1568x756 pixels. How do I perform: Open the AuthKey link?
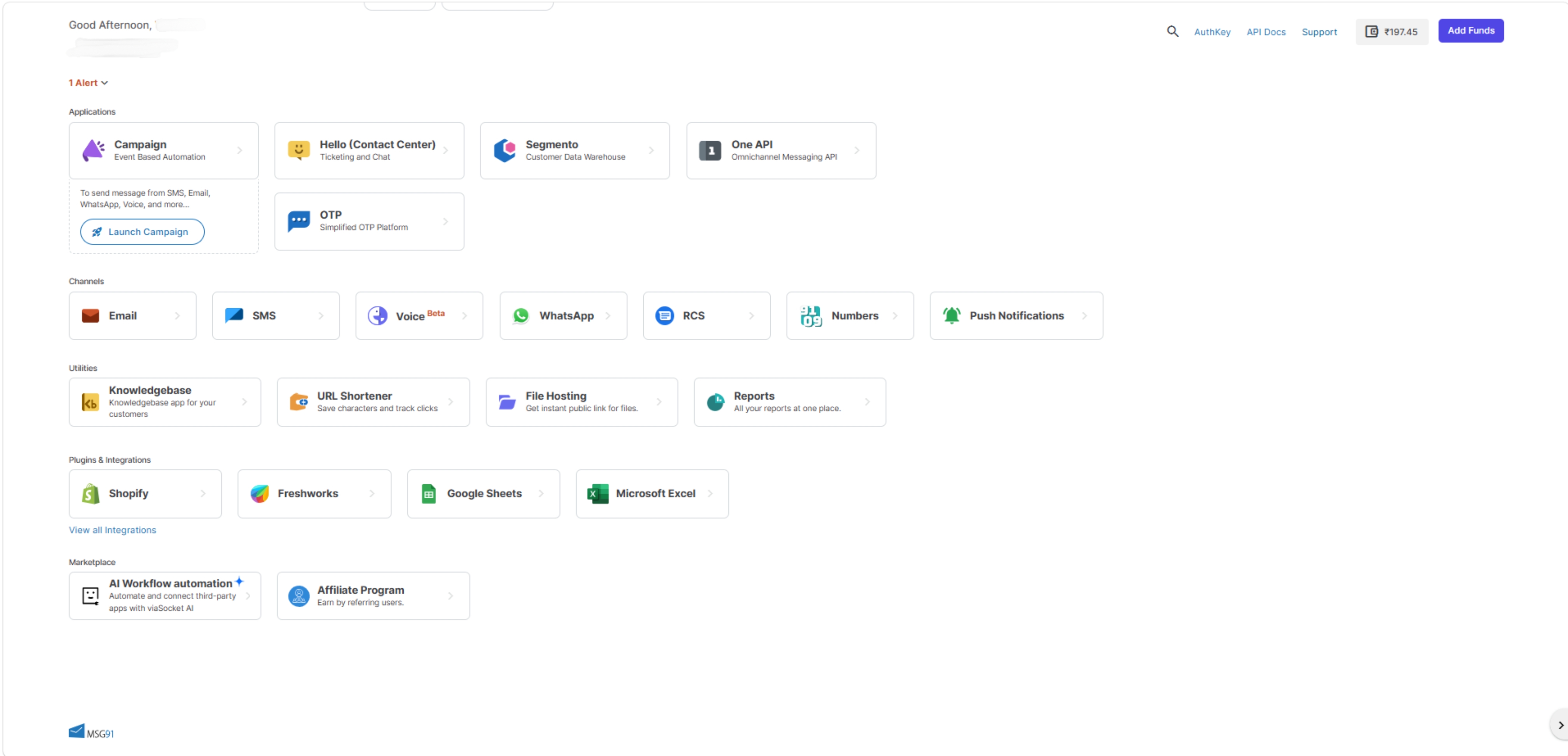(1212, 32)
